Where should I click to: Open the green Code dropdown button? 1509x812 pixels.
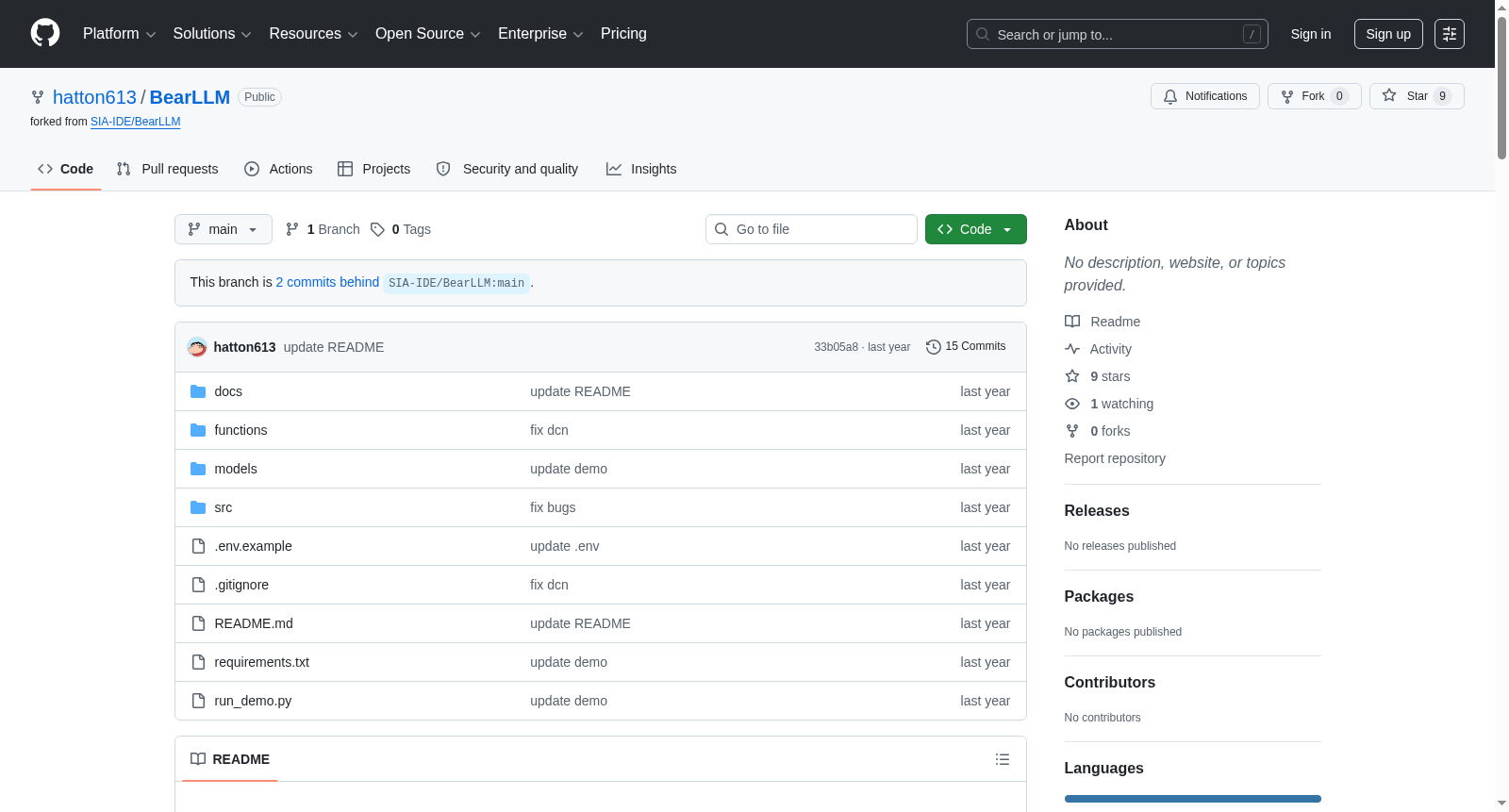975,229
